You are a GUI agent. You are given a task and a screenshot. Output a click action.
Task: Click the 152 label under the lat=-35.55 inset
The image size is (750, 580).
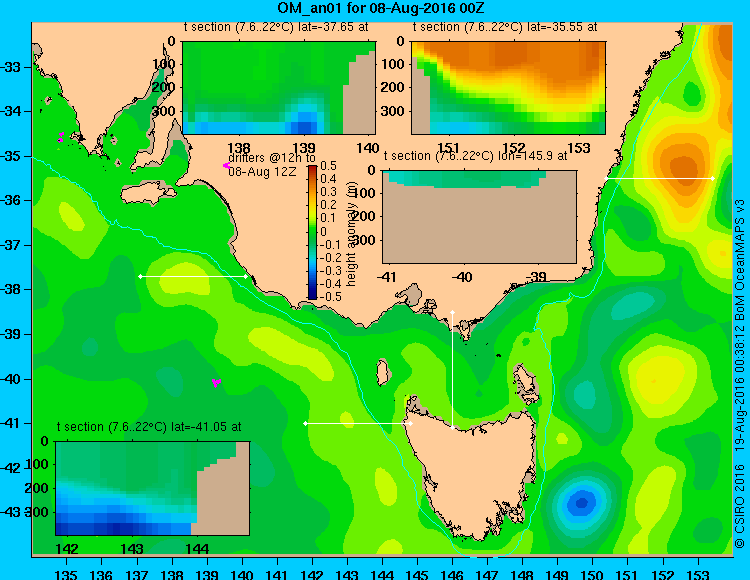point(514,148)
